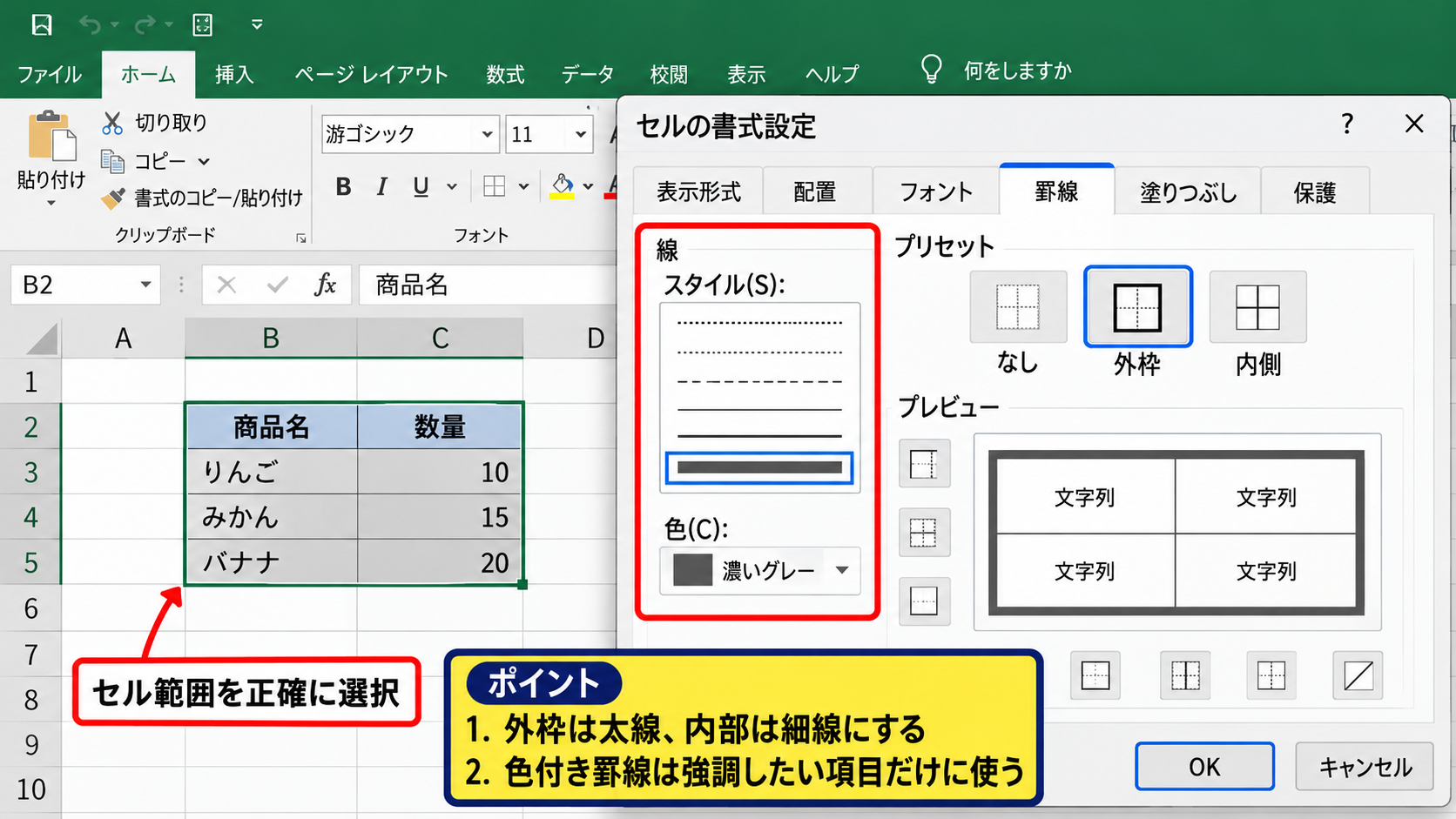Screen dimensions: 1456x819
Task: Click the ? help button in the dialog
Action: click(x=1347, y=124)
